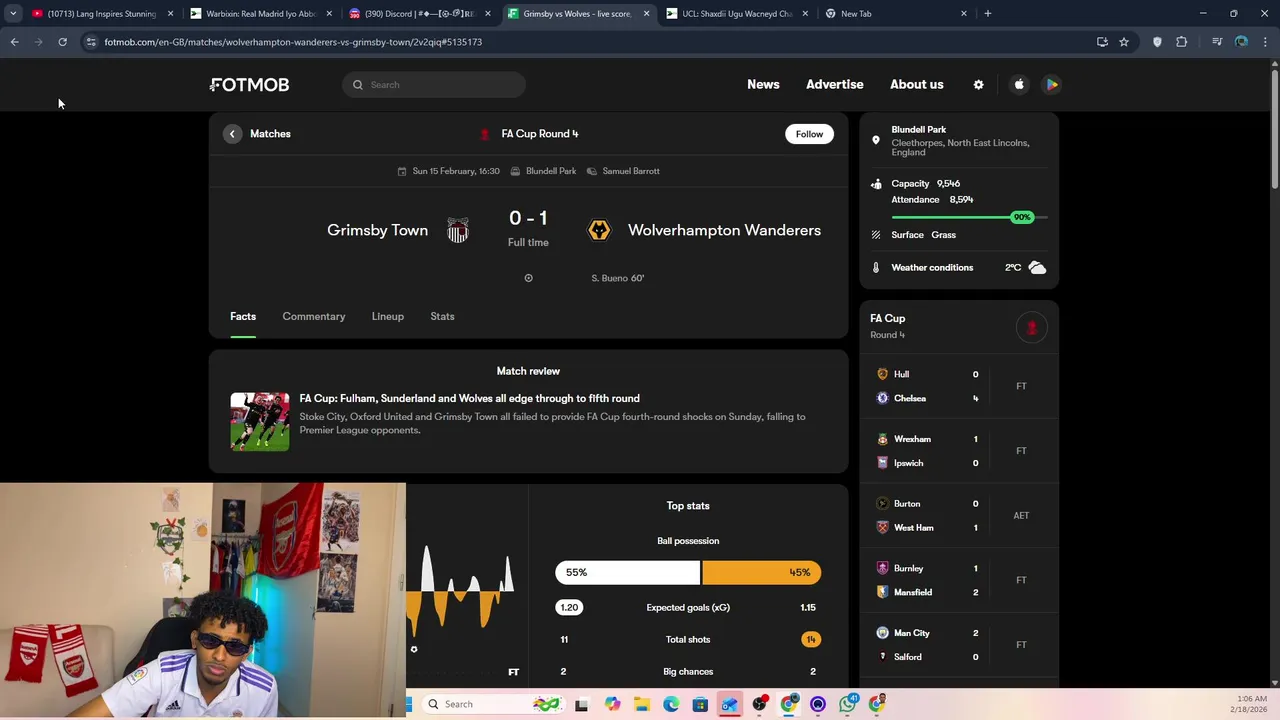Click the FA Cup emblem in sidebar

[1031, 327]
